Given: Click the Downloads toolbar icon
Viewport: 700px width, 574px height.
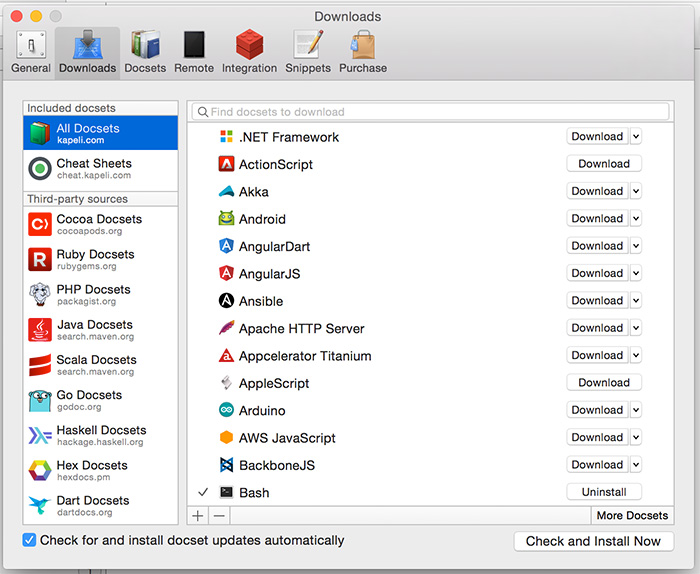Looking at the screenshot, I should click(x=88, y=45).
